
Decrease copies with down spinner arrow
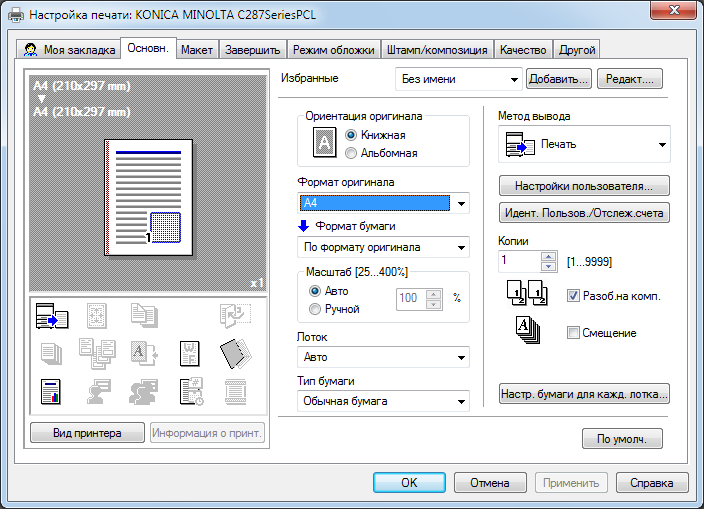tap(549, 267)
